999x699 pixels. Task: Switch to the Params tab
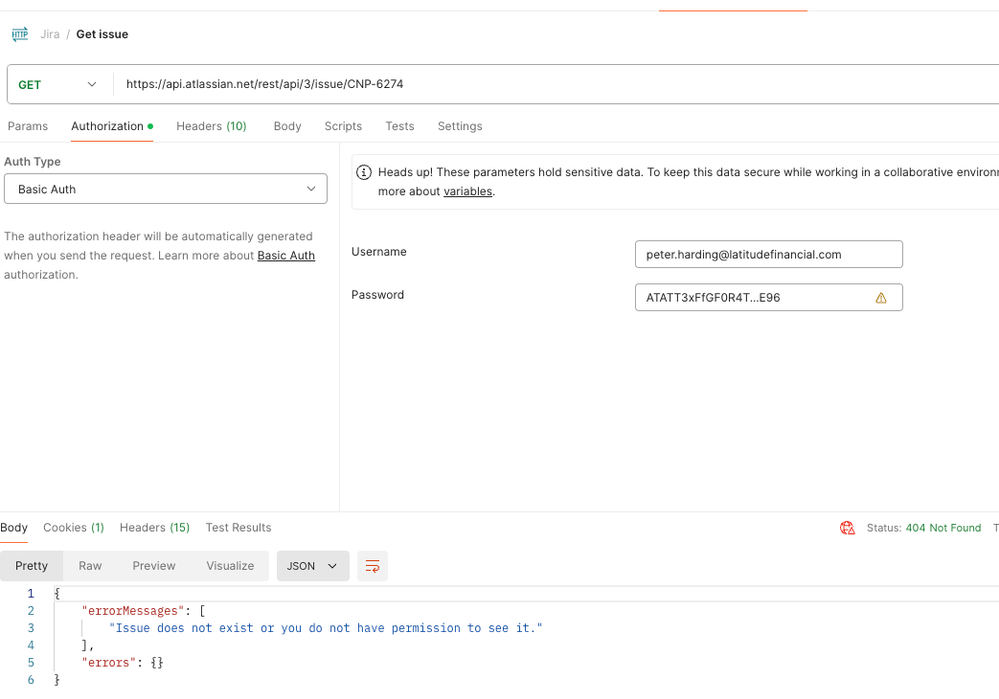27,126
